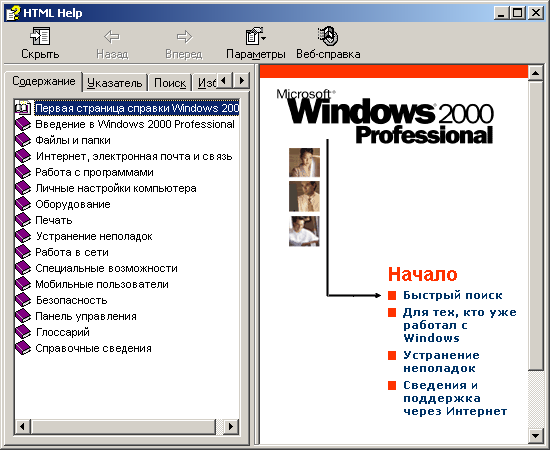This screenshot has height=450, width=550.
Task: Click the book icon beside Специальные возможности
Action: point(23,268)
